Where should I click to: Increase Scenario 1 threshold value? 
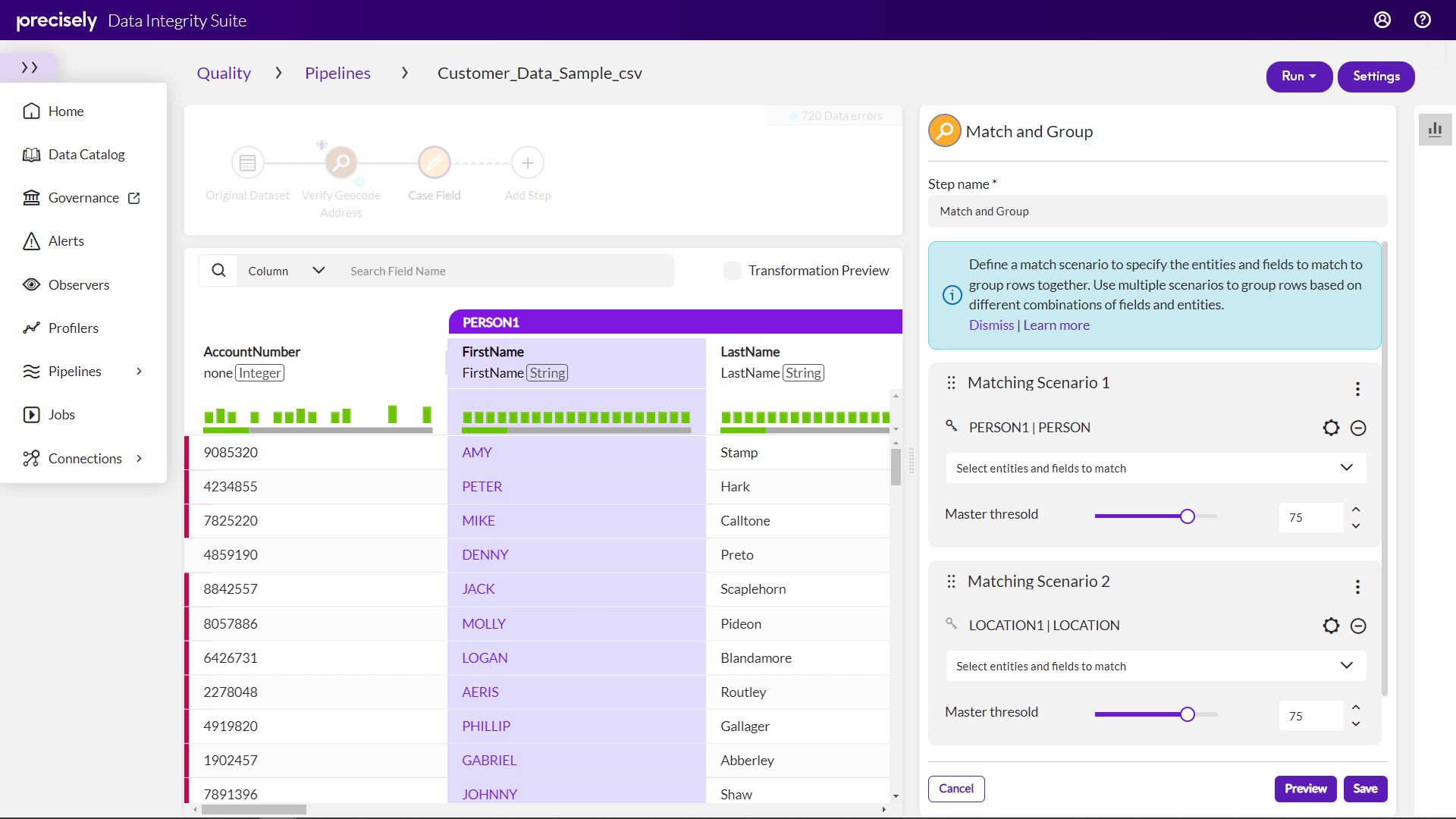pos(1356,510)
